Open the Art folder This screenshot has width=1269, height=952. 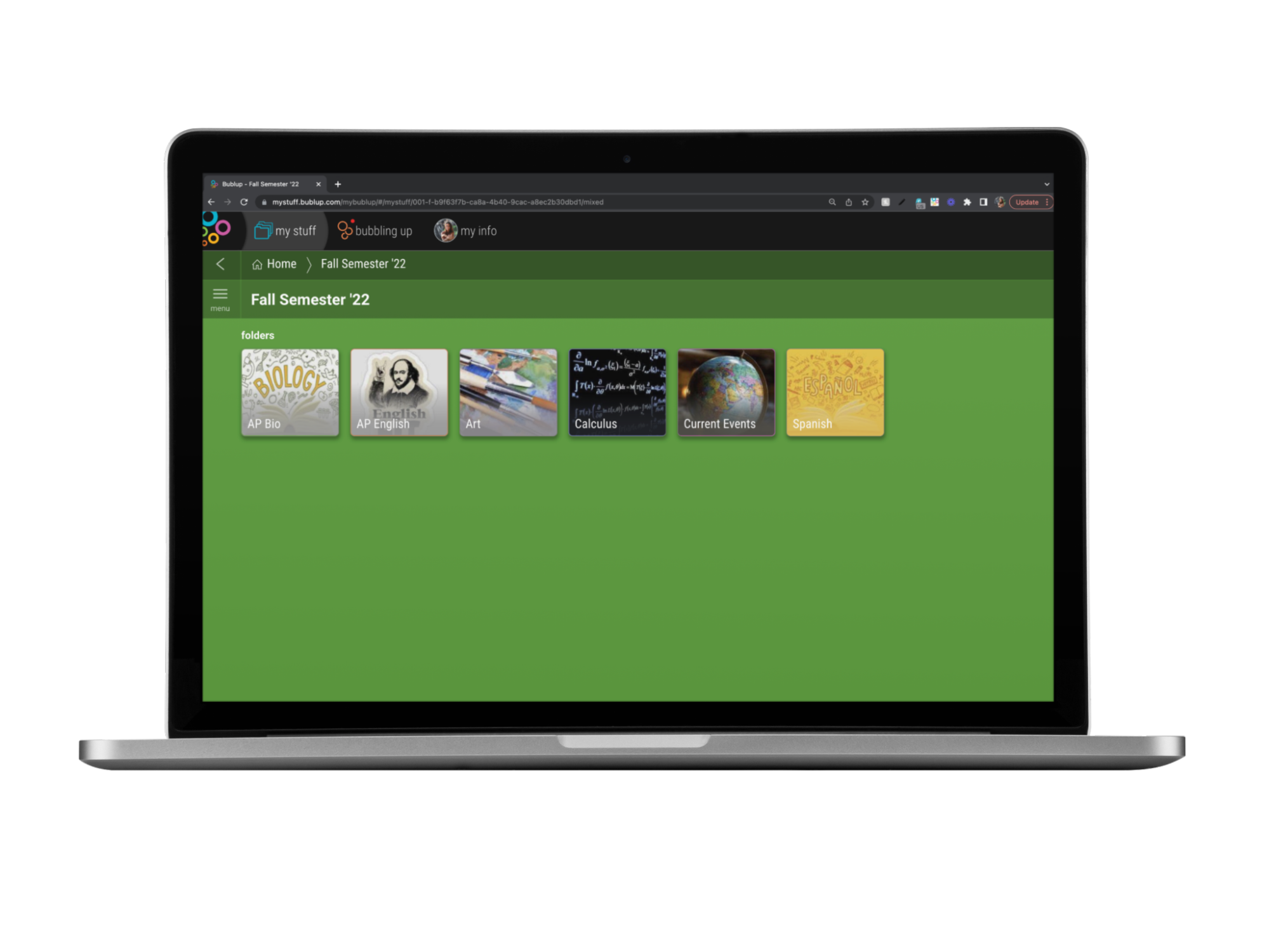(509, 390)
